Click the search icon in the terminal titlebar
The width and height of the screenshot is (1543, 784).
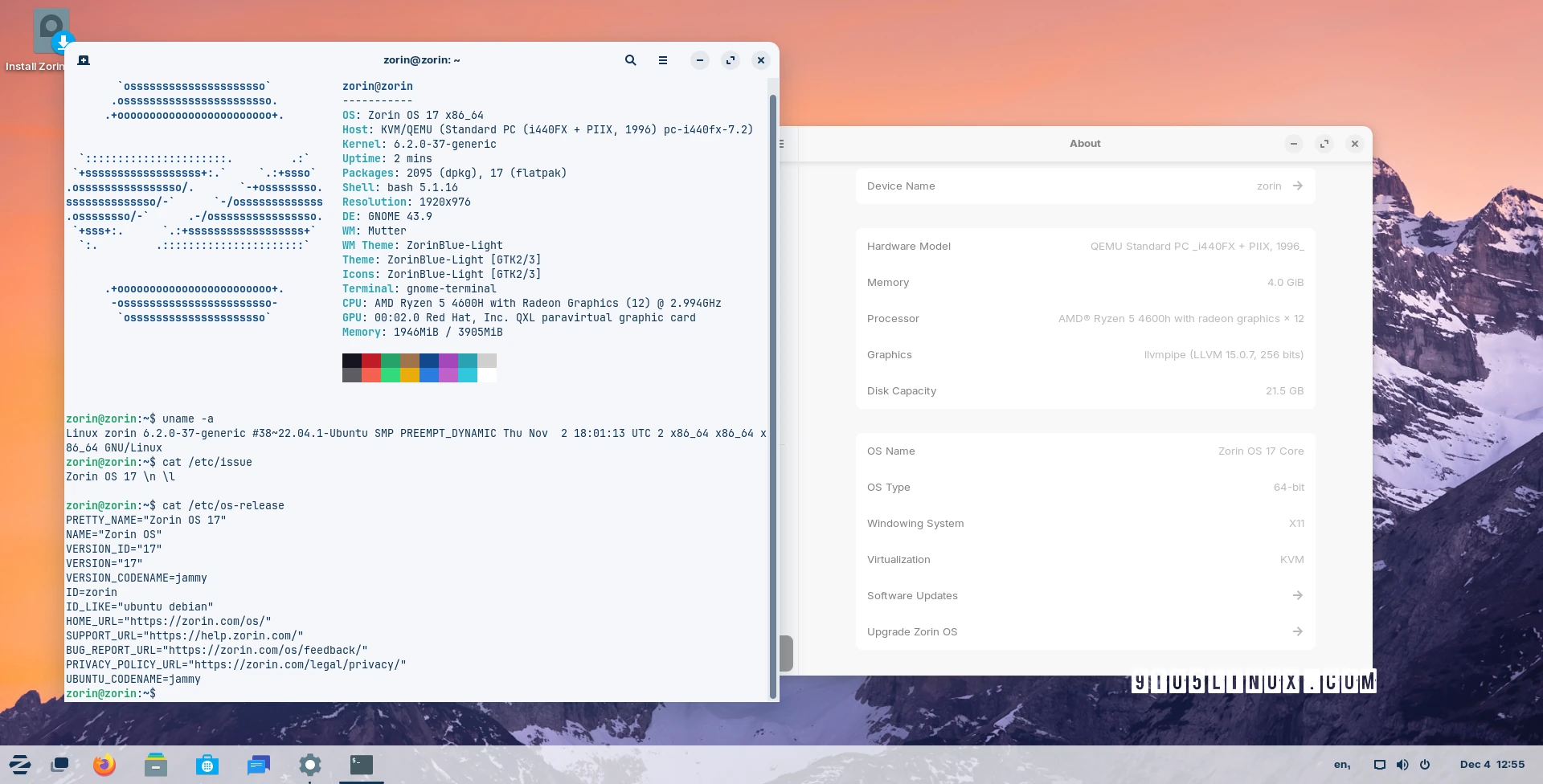pos(630,59)
